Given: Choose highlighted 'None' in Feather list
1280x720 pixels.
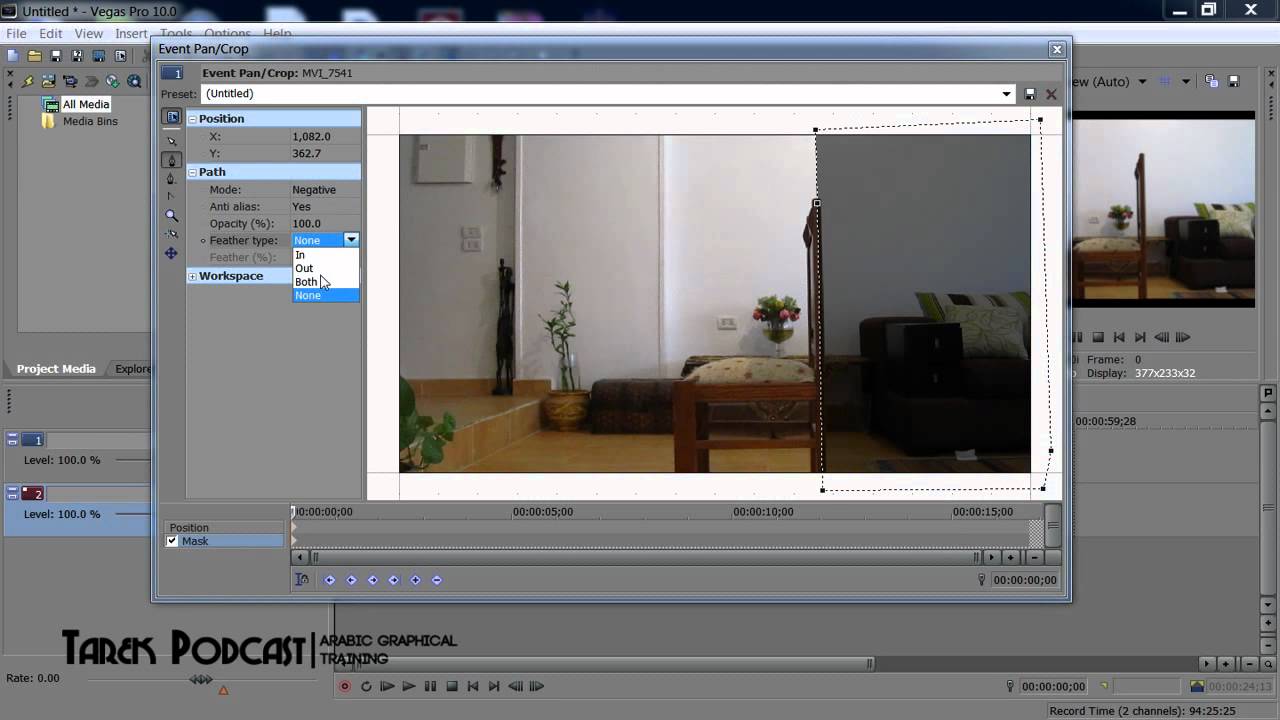Looking at the screenshot, I should click(325, 295).
